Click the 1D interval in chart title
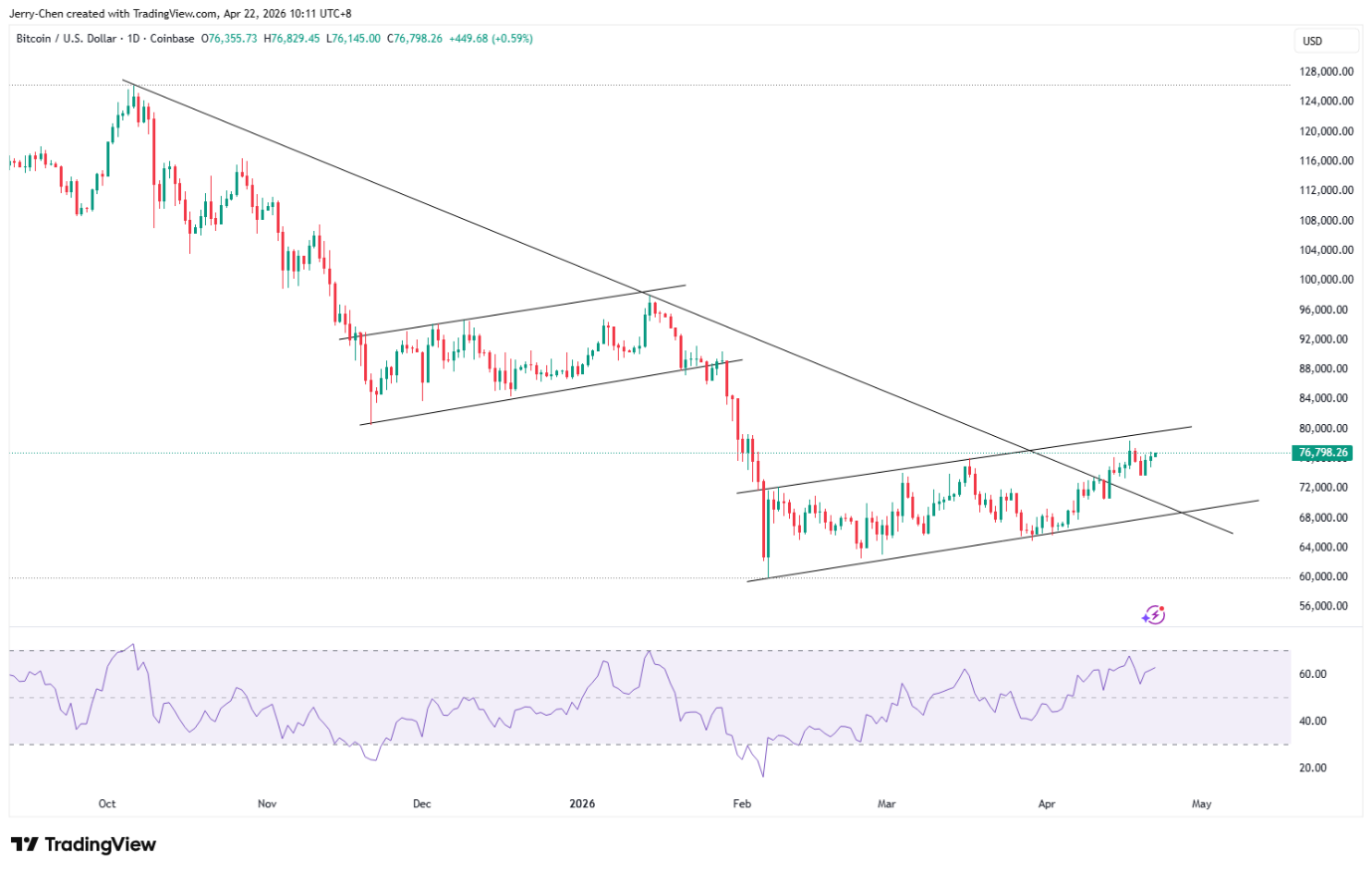Image resolution: width=1372 pixels, height=872 pixels. [x=131, y=39]
